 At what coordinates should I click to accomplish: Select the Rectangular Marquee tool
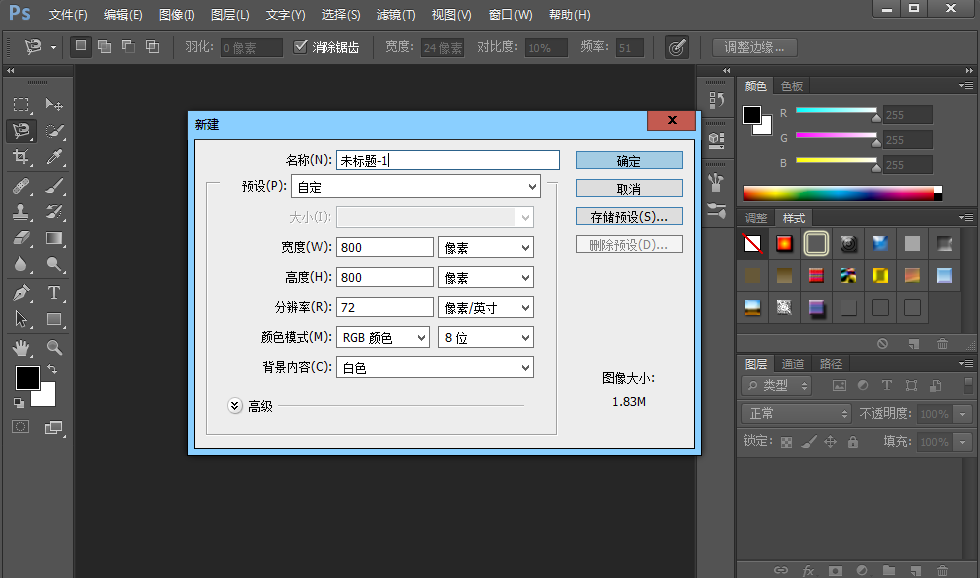coord(21,104)
